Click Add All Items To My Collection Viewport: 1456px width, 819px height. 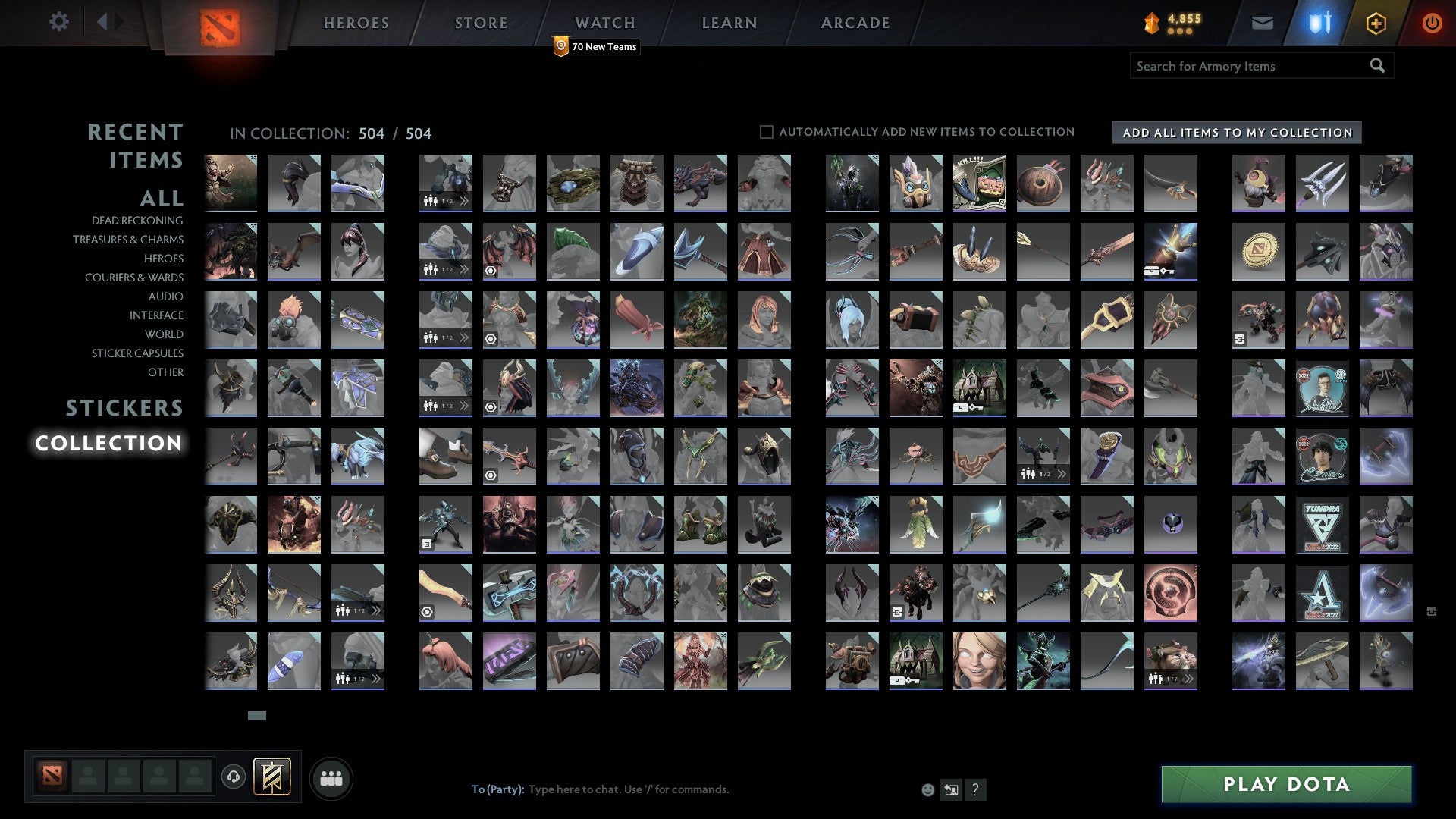[x=1237, y=133]
